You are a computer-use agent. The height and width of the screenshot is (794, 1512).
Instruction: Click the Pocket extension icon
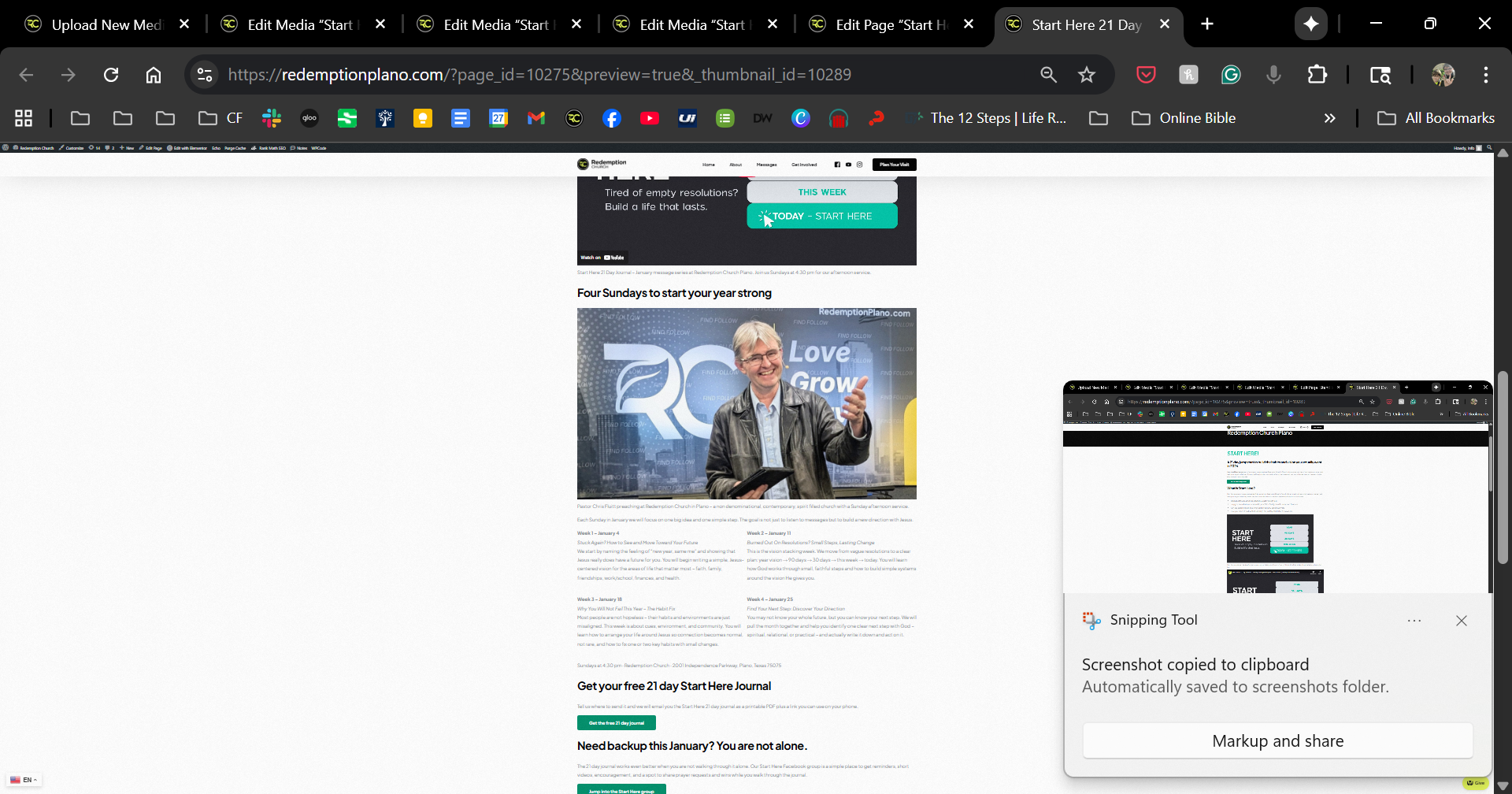click(1146, 75)
